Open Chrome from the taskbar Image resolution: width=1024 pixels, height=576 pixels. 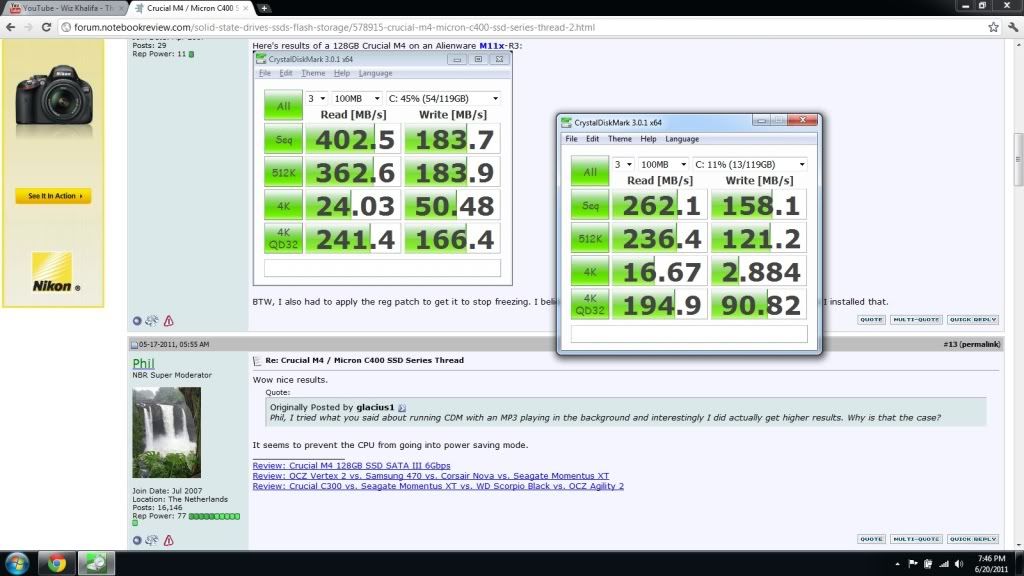57,563
